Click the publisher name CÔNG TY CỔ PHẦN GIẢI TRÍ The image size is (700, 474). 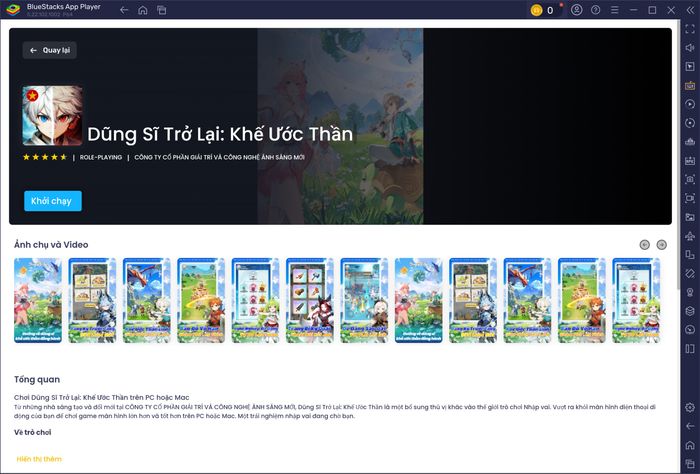(219, 157)
